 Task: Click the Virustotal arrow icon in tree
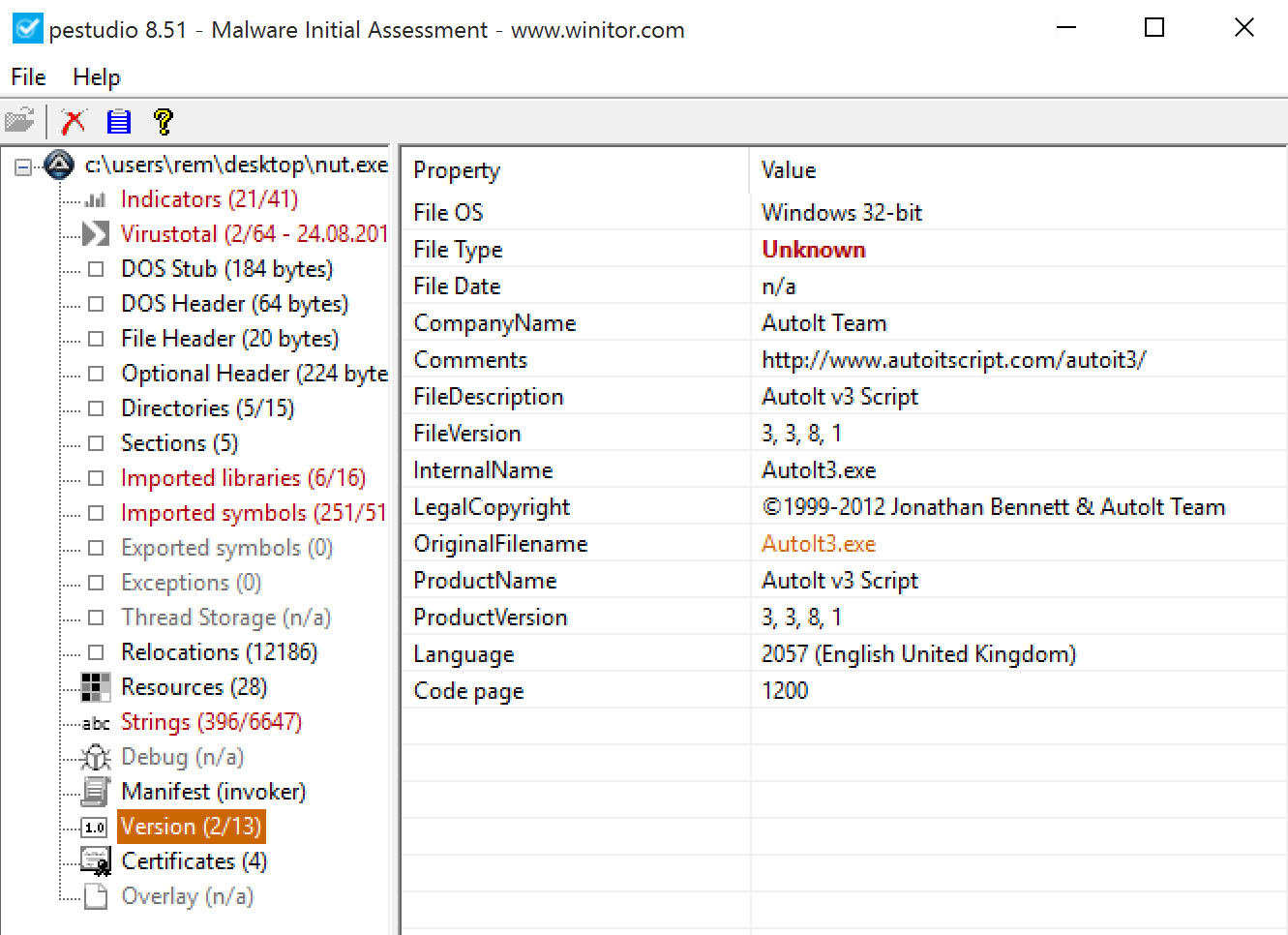[x=96, y=234]
